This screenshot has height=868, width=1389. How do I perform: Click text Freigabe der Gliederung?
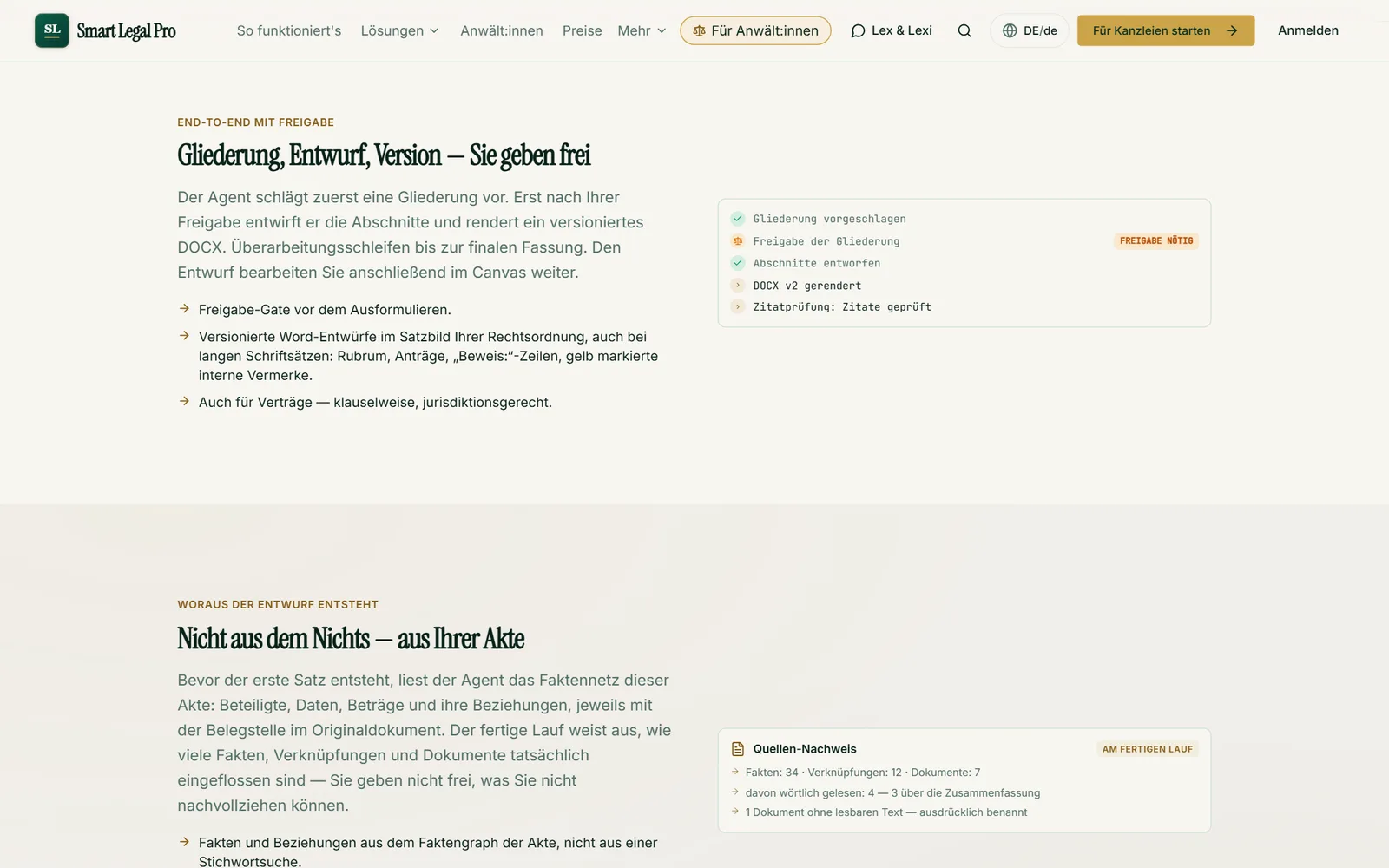pyautogui.click(x=826, y=241)
